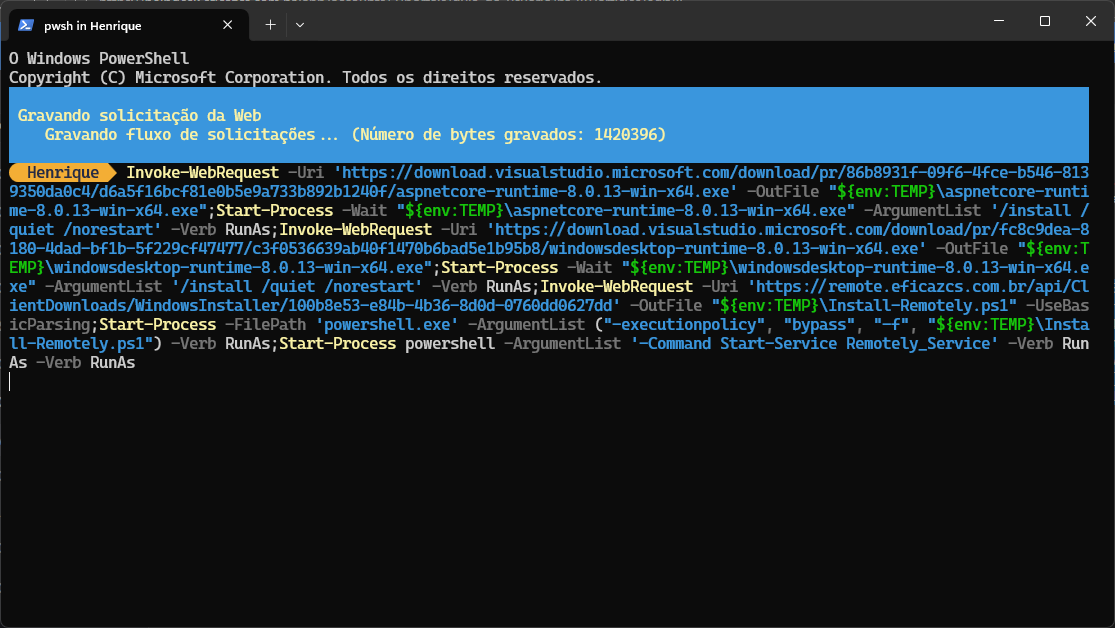Image resolution: width=1115 pixels, height=628 pixels.
Task: Expand the new tab profile dropdown chevron
Action: pyautogui.click(x=300, y=23)
